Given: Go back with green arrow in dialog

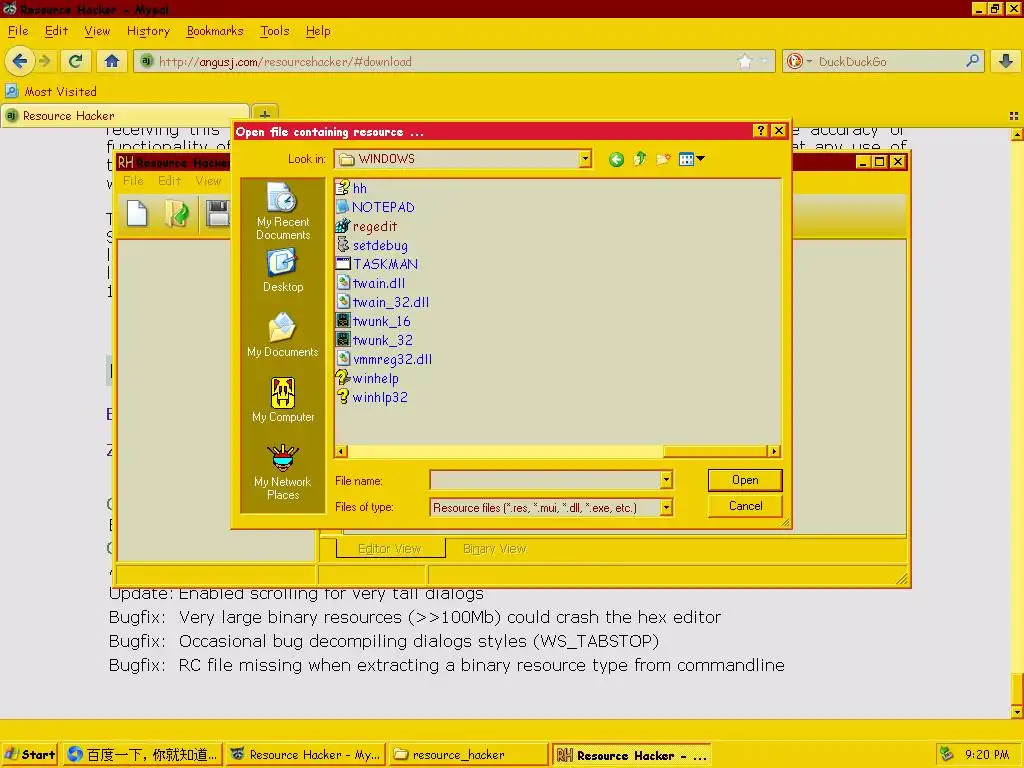Looking at the screenshot, I should point(616,159).
